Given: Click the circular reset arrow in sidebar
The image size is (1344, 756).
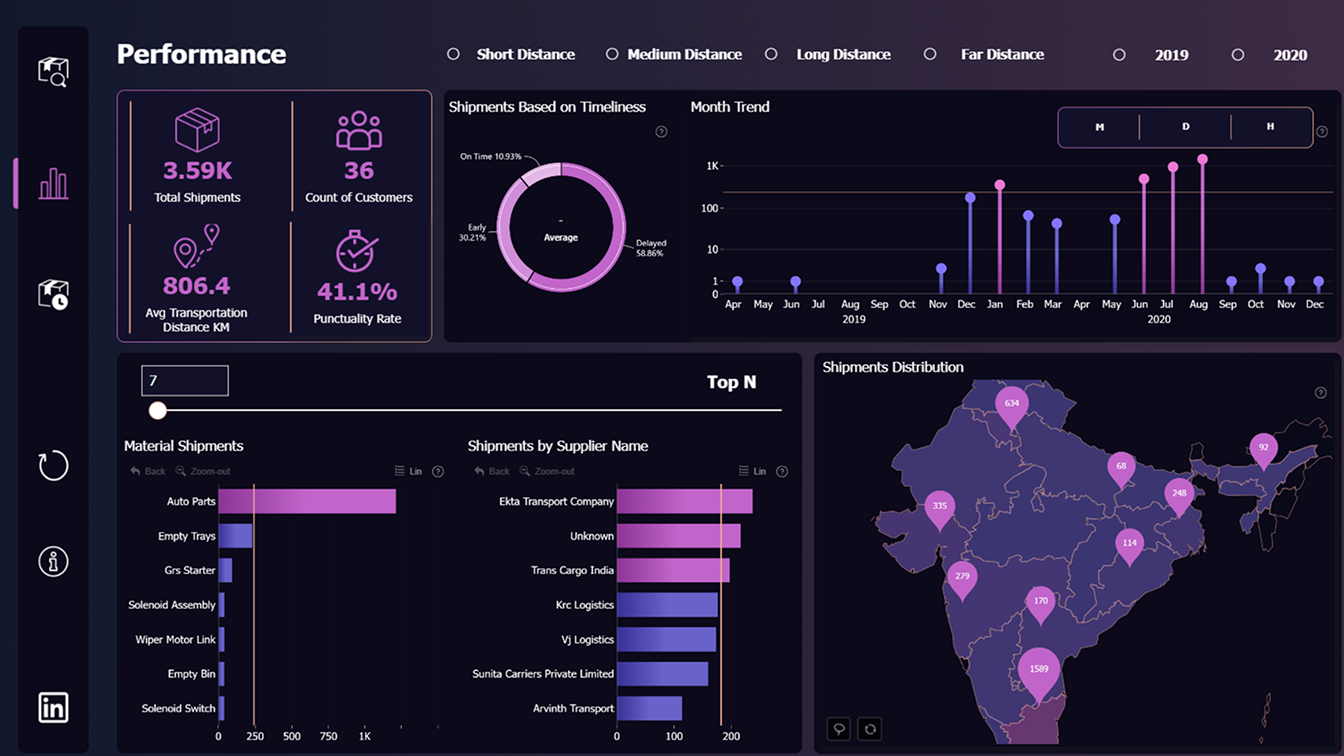Looking at the screenshot, I should (x=53, y=465).
